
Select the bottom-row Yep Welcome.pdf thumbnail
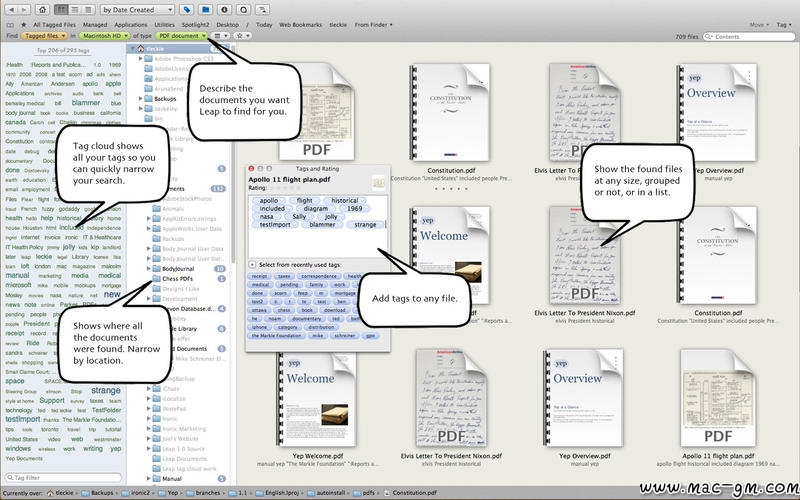click(x=316, y=401)
